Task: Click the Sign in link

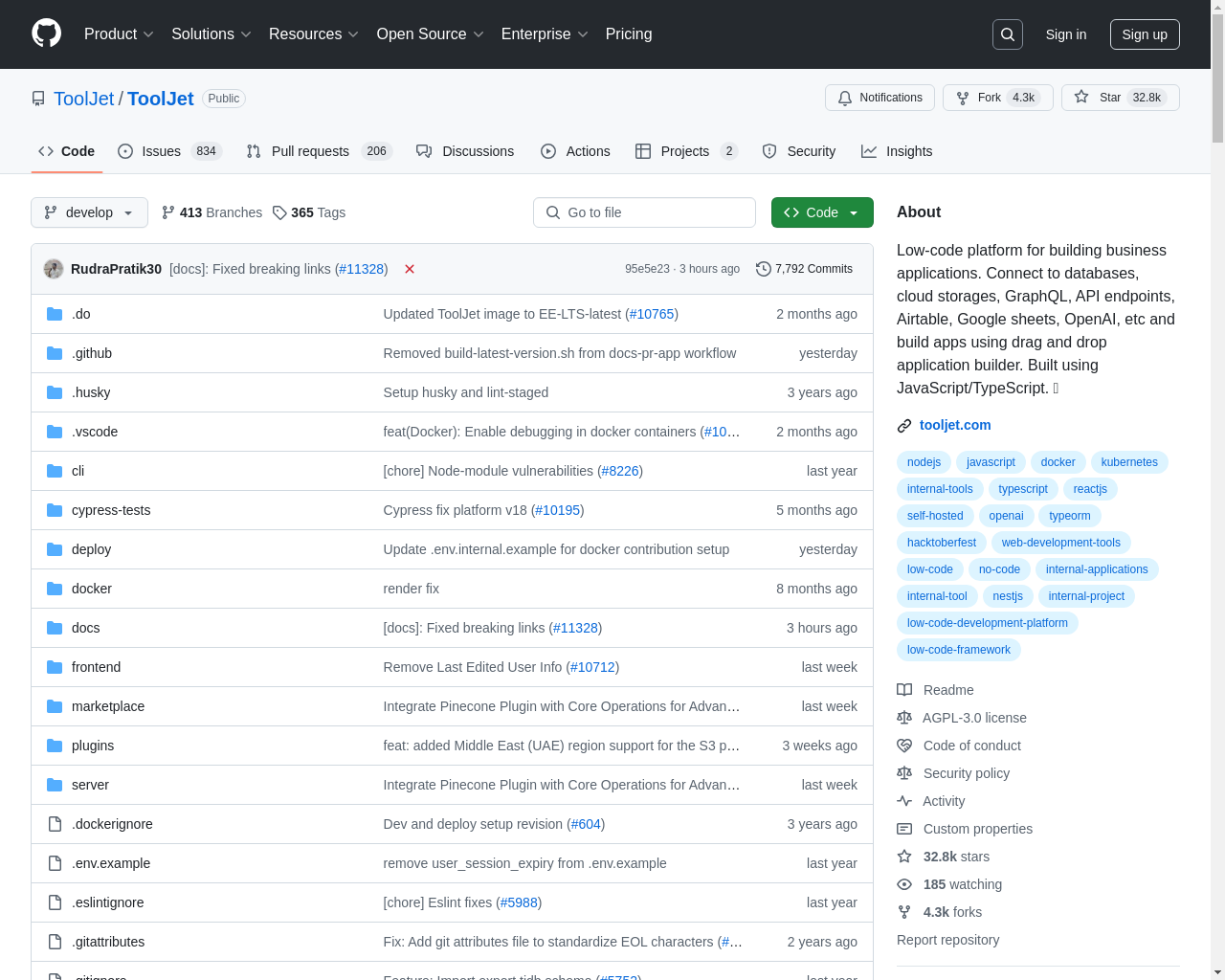Action: (1066, 34)
